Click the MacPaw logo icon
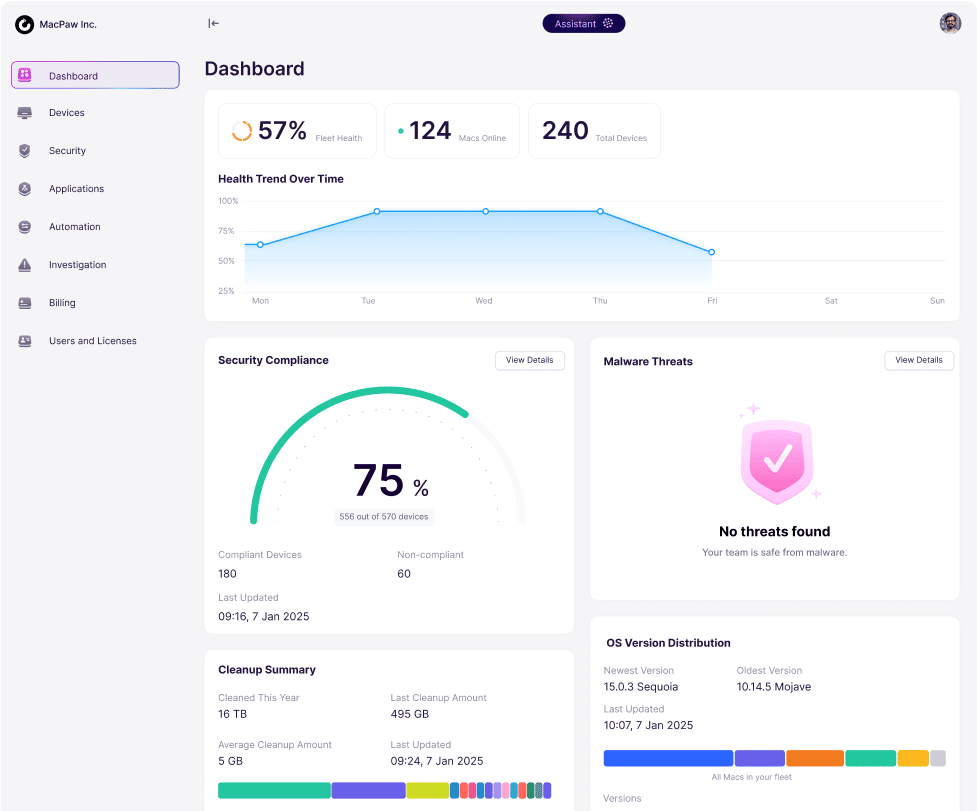This screenshot has width=977, height=811. (24, 24)
